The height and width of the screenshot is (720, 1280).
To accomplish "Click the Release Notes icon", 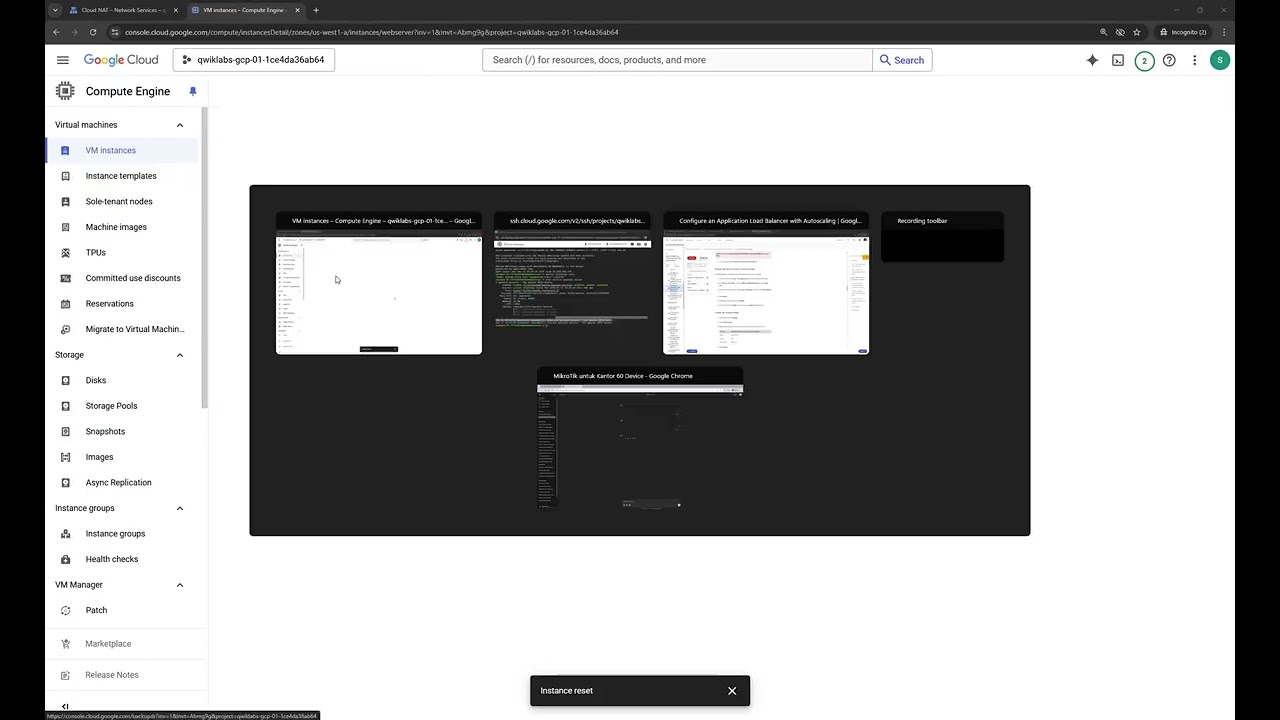I will pos(66,675).
